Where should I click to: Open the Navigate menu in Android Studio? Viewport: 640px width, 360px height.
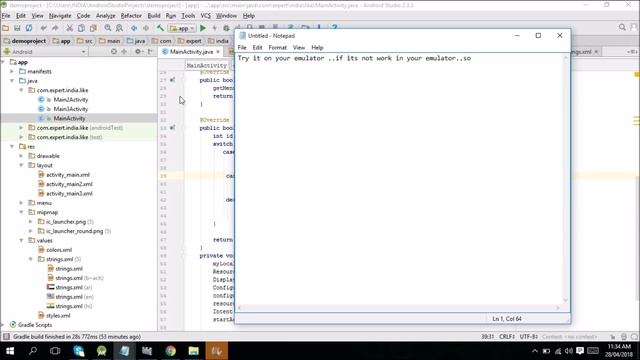[x=60, y=16]
